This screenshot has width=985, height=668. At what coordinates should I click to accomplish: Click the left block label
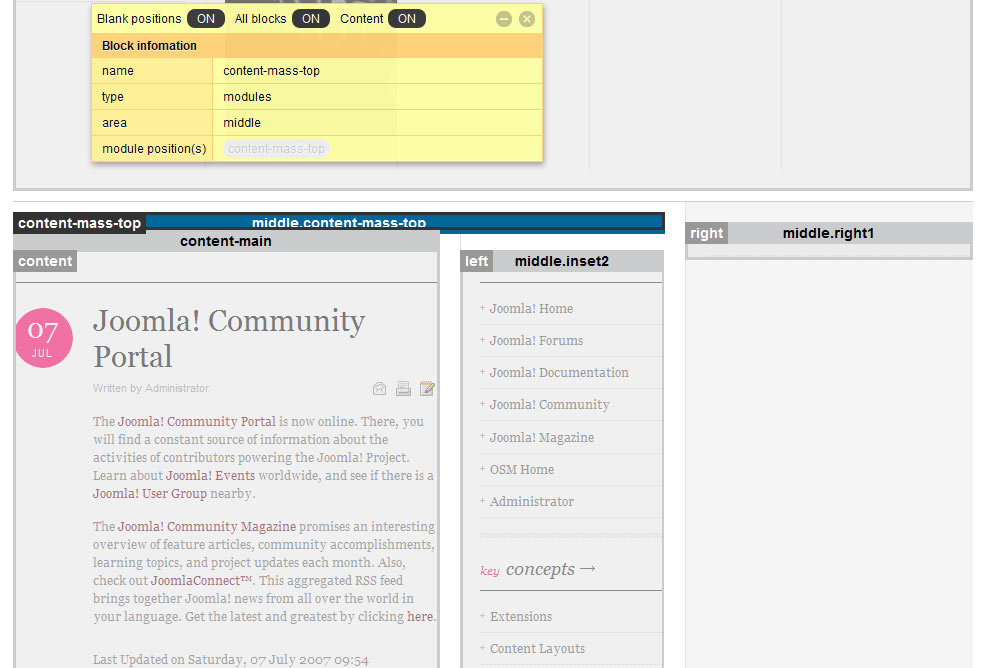click(x=477, y=261)
